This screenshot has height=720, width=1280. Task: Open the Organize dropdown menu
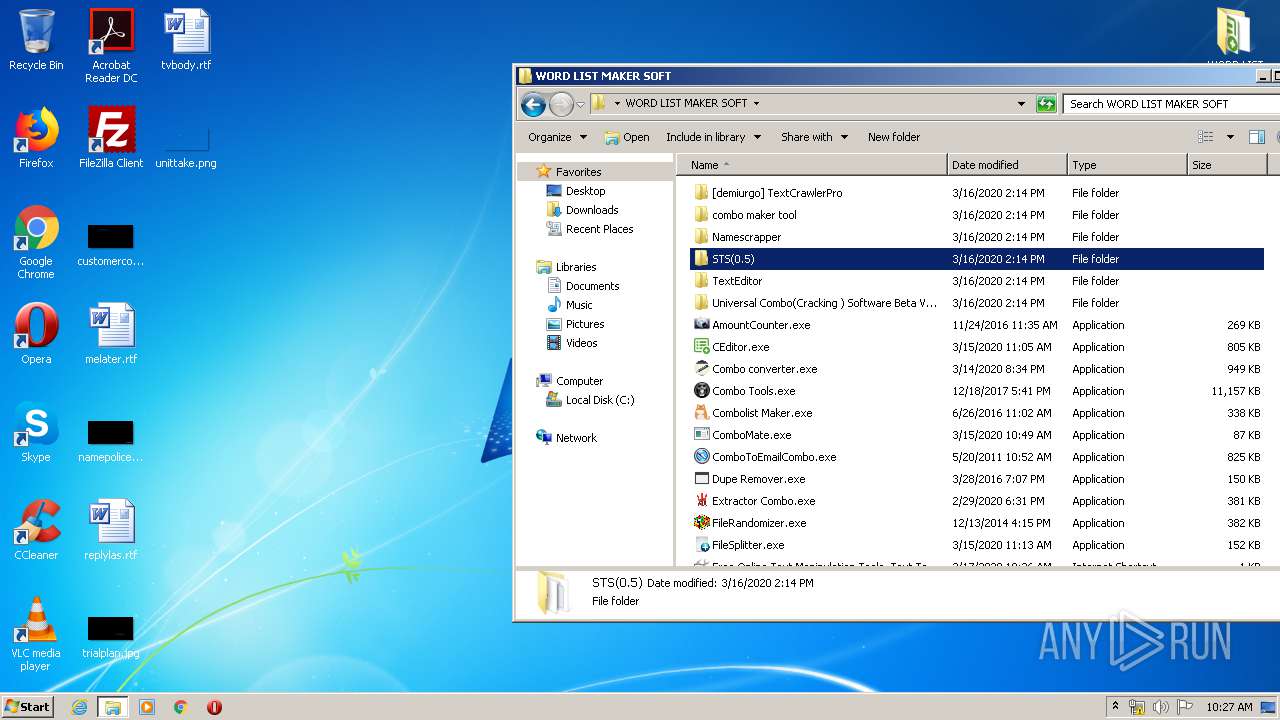point(558,137)
